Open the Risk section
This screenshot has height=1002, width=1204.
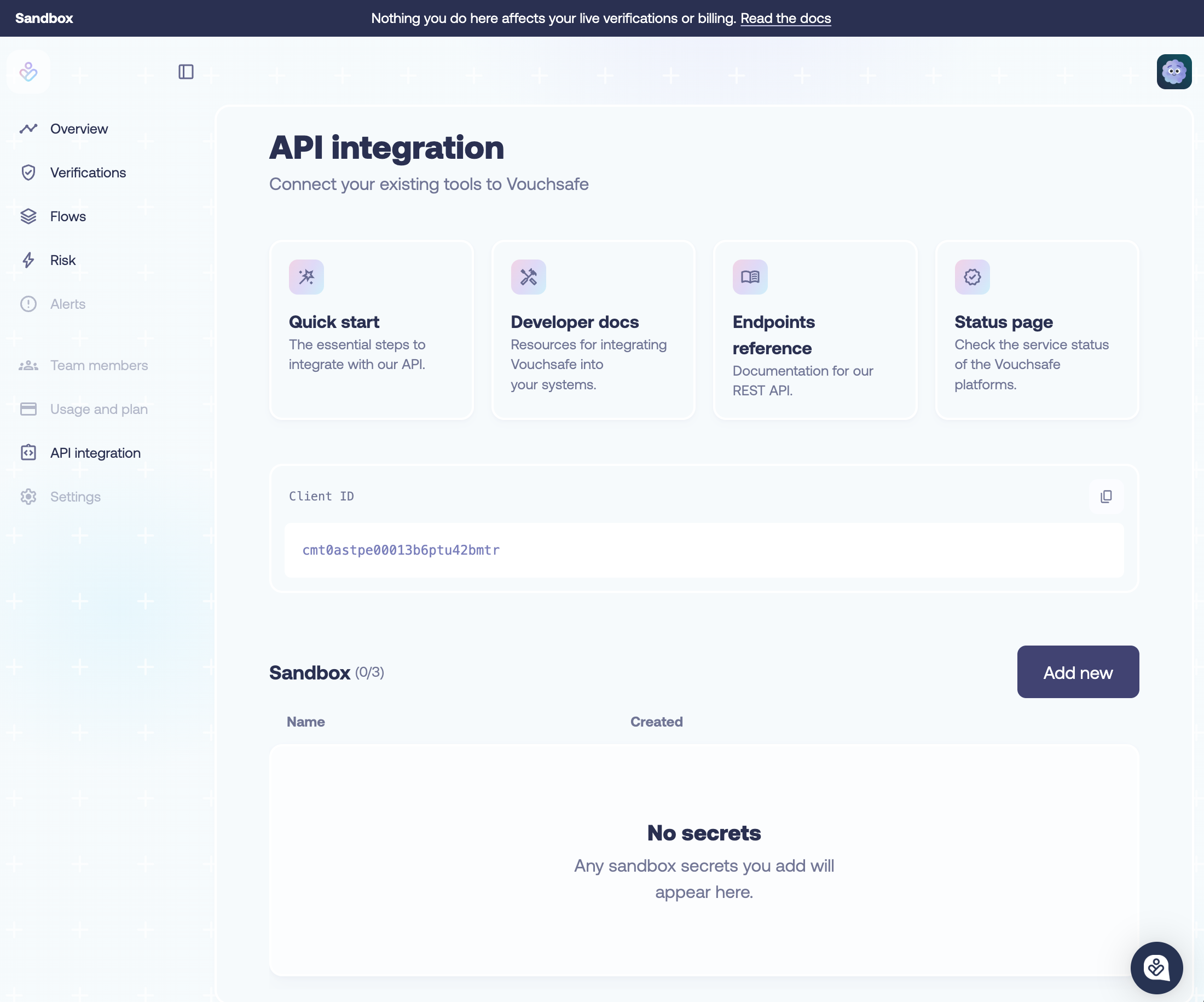(62, 261)
